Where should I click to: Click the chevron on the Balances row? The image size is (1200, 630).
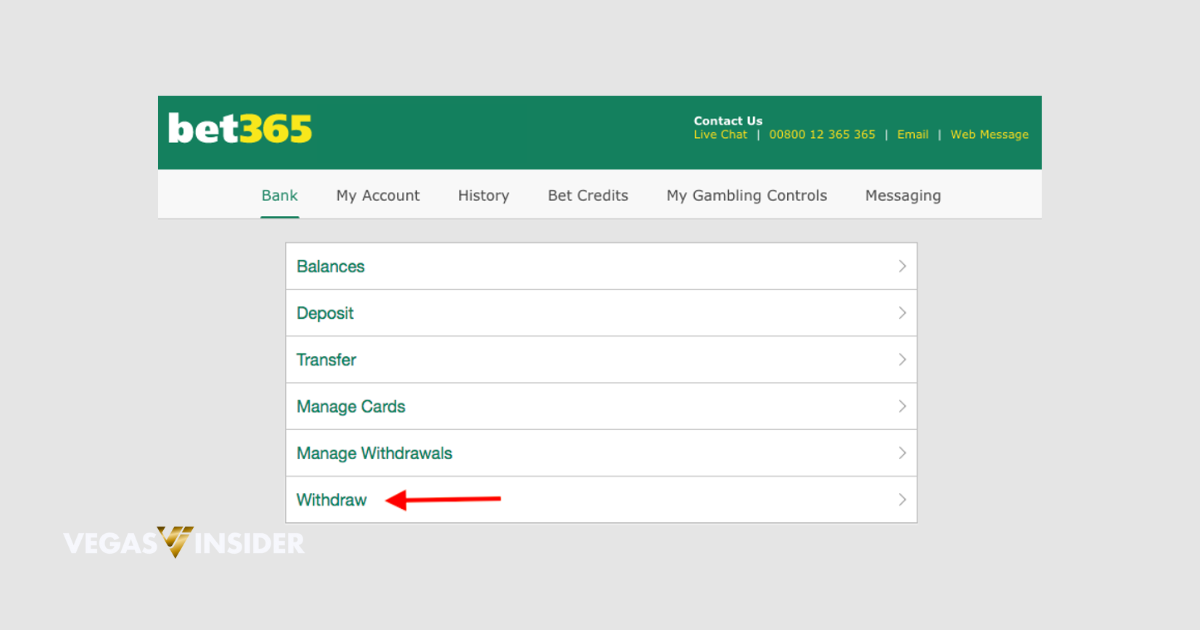(902, 266)
